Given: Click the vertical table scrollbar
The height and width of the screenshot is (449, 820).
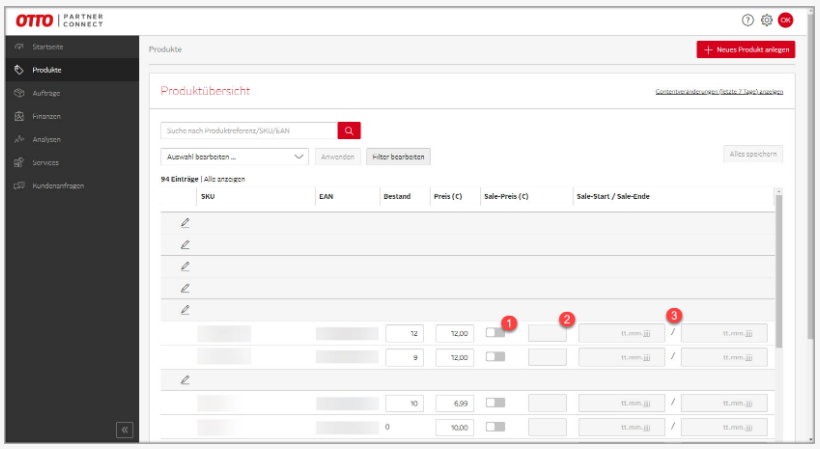Looking at the screenshot, I should coord(779,271).
